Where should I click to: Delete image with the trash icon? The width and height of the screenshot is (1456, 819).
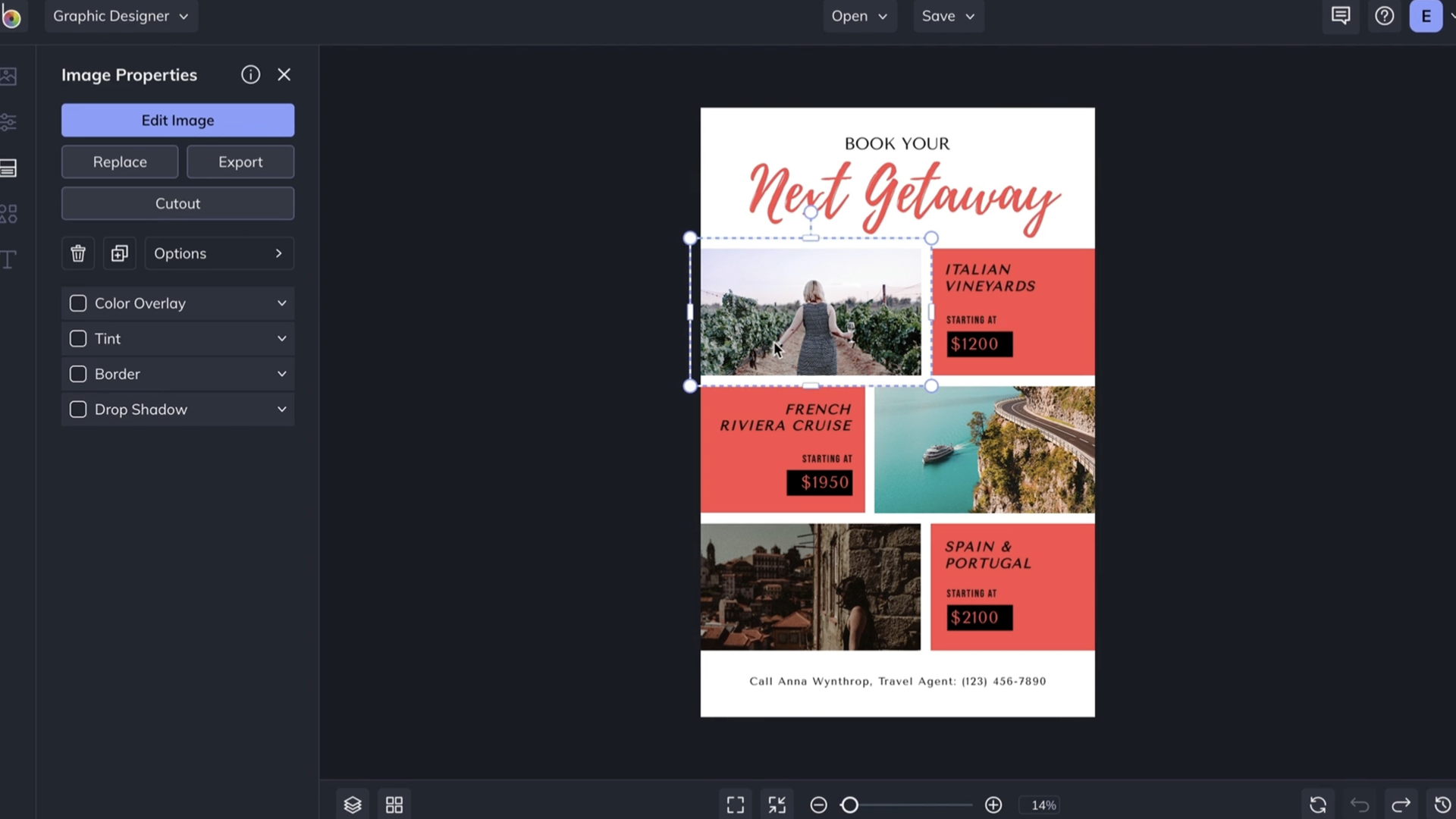click(x=77, y=253)
